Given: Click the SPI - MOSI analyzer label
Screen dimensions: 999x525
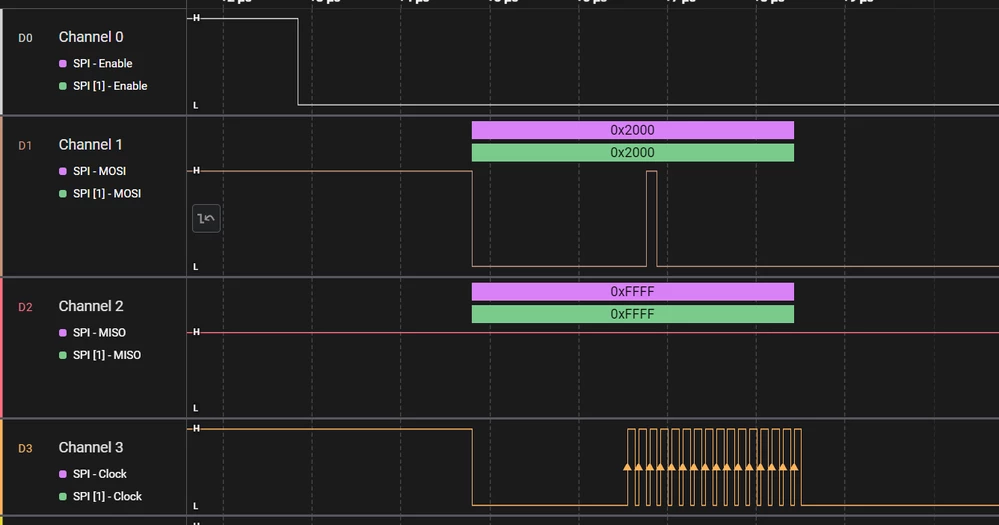Looking at the screenshot, I should coord(99,171).
